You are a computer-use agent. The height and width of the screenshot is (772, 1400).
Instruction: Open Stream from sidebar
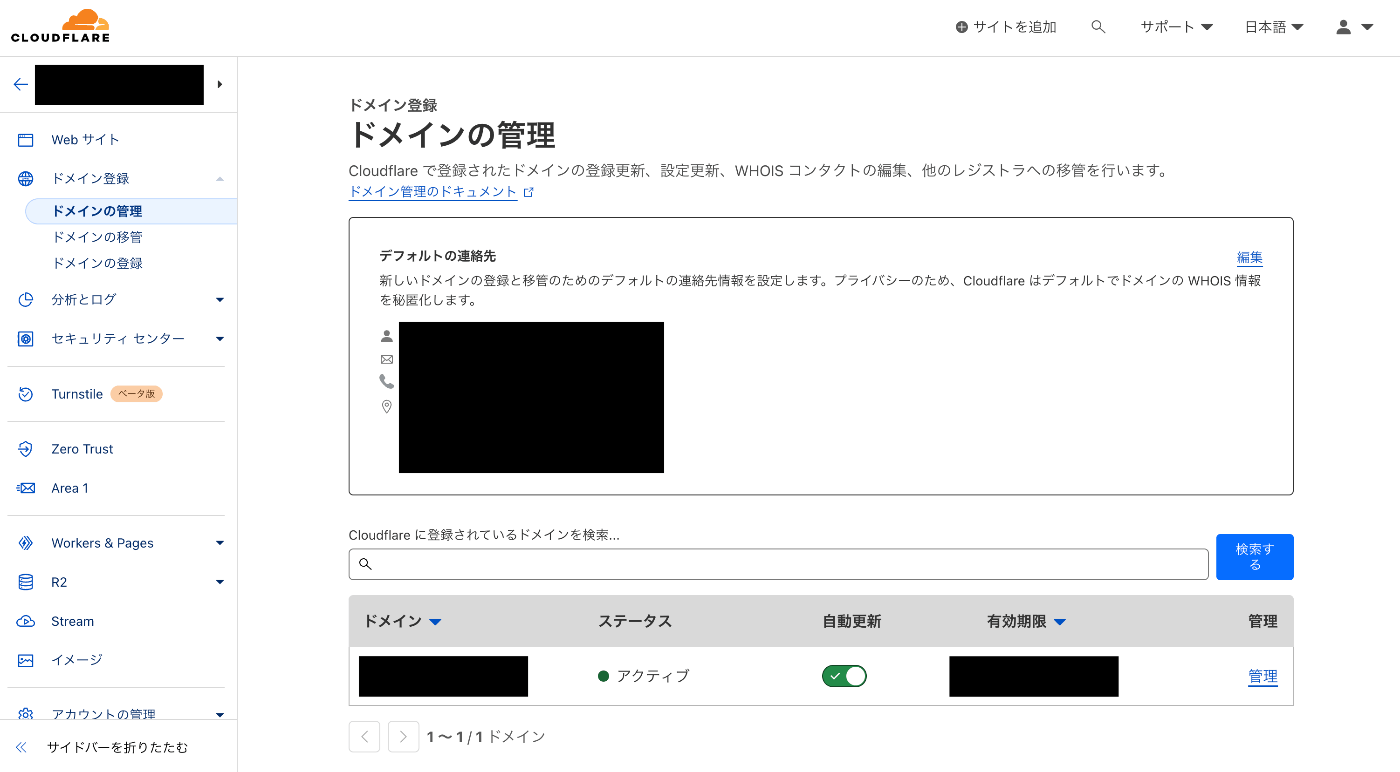[72, 621]
